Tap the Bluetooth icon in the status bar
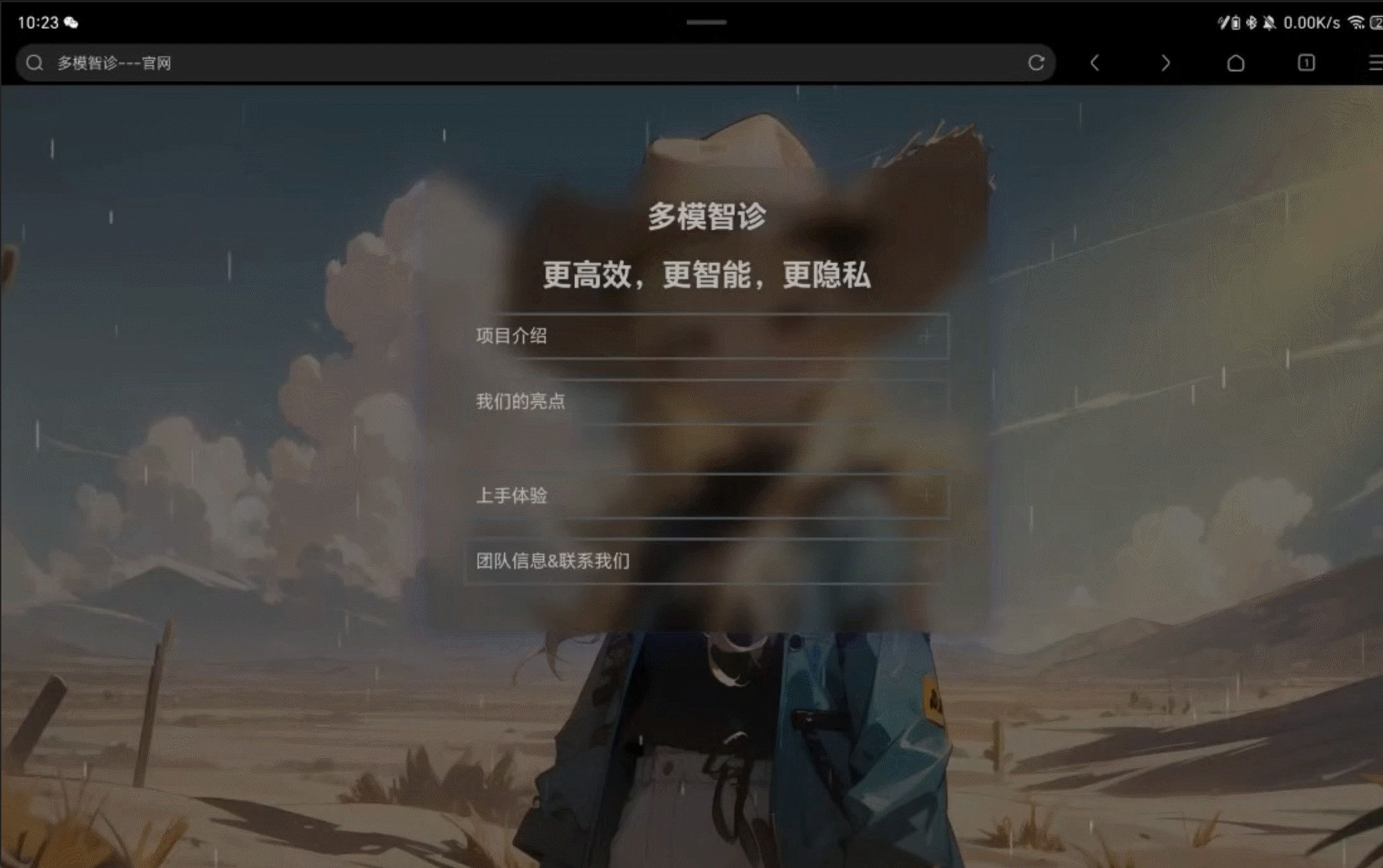The height and width of the screenshot is (868, 1383). [x=1250, y=22]
